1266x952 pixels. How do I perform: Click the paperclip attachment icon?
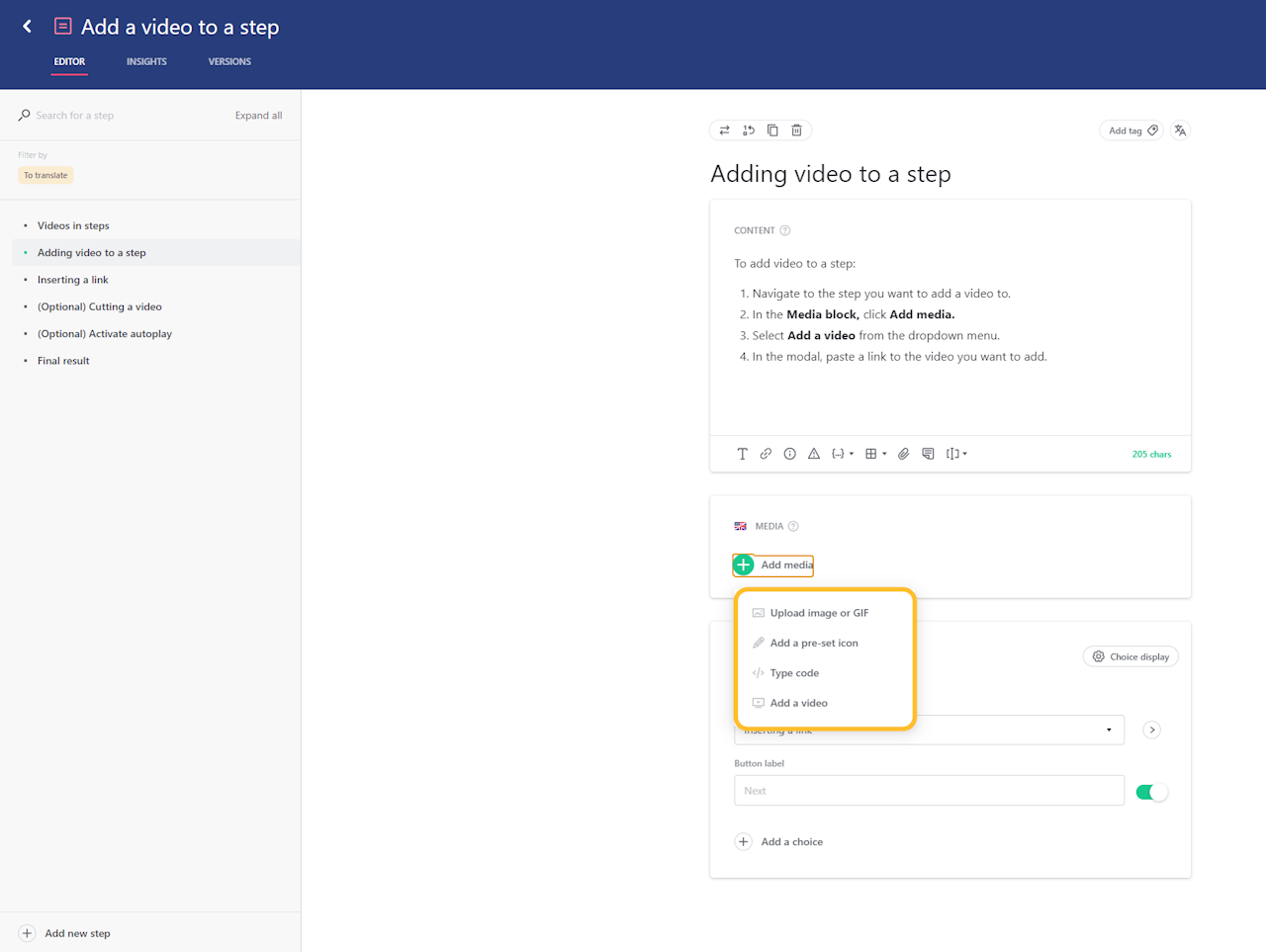pyautogui.click(x=903, y=454)
